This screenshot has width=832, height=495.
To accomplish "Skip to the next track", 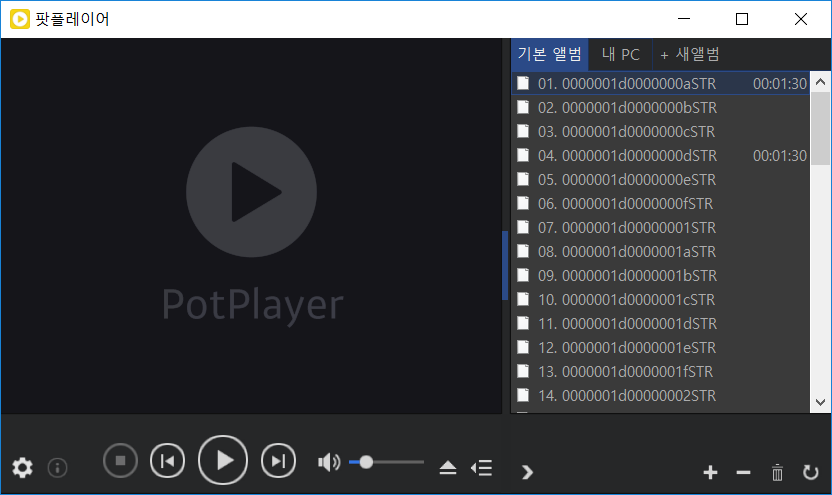I will point(278,461).
